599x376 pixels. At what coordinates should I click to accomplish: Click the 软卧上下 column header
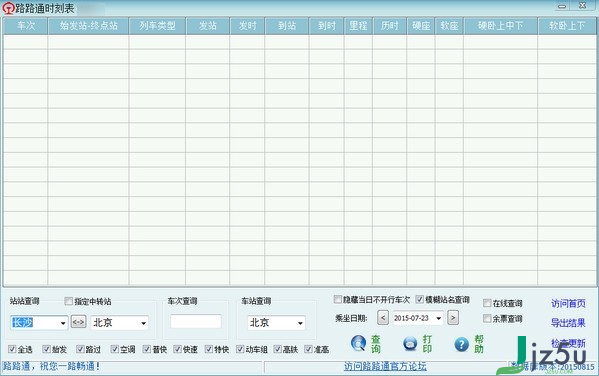click(x=567, y=26)
